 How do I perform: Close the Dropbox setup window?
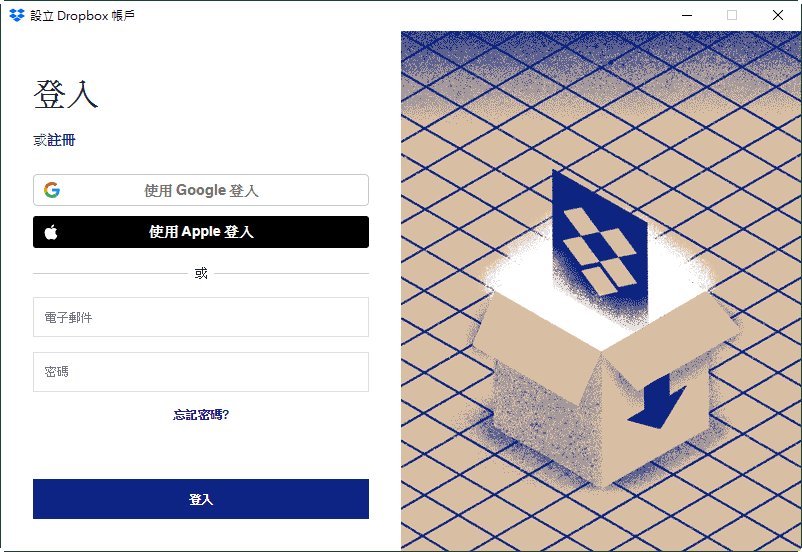(x=777, y=15)
